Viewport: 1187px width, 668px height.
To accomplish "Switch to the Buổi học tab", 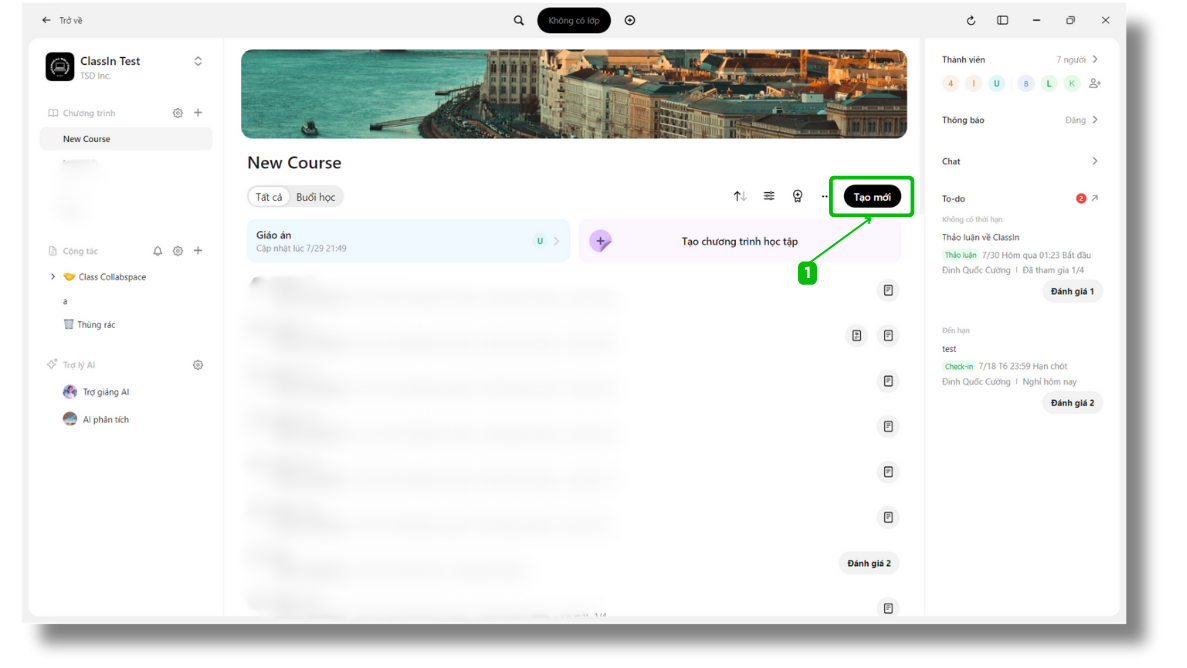I will point(315,197).
